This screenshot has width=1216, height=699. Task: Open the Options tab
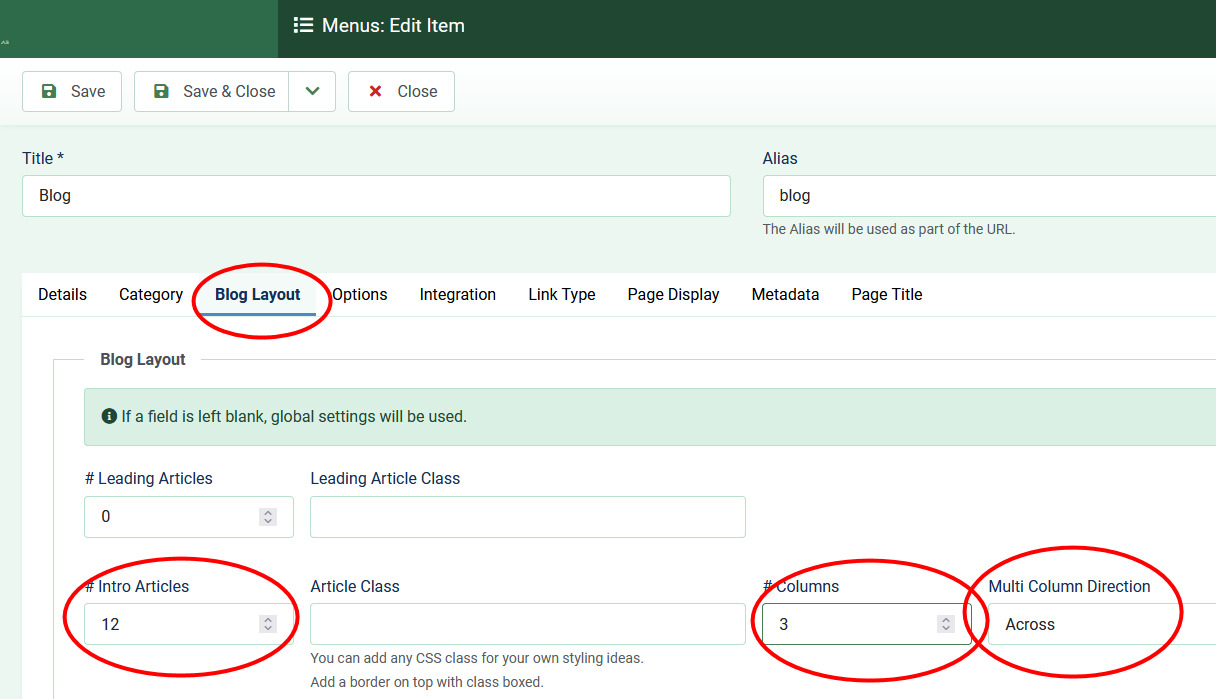pos(360,295)
